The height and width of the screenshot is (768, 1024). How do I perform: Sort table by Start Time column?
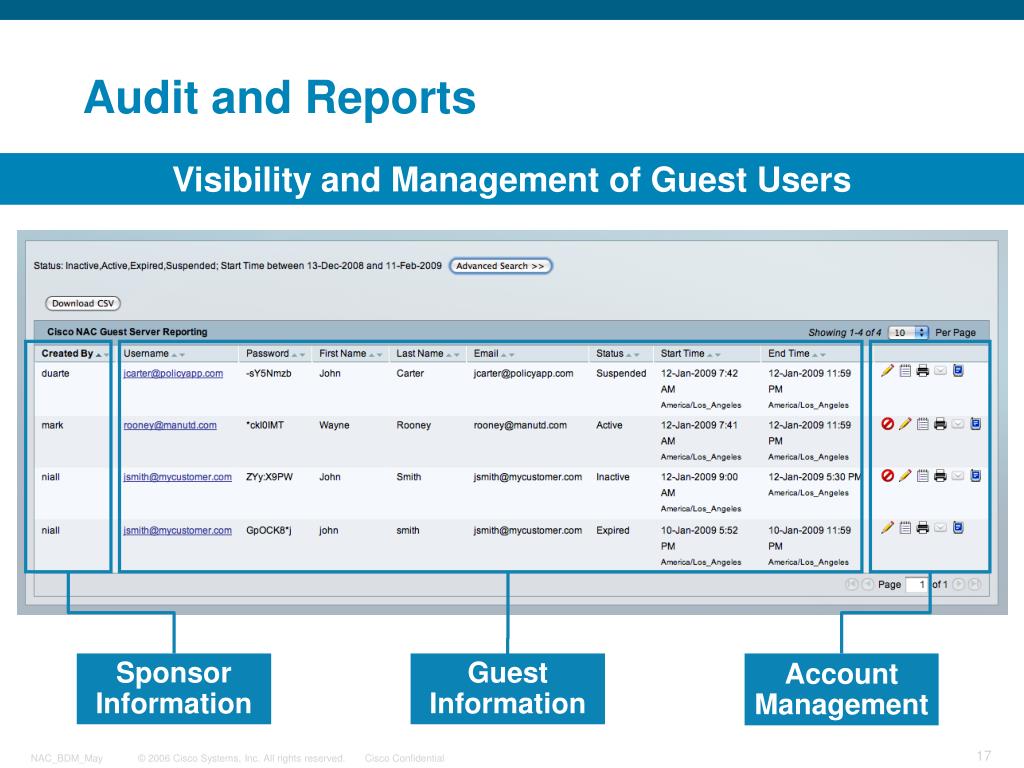pyautogui.click(x=682, y=353)
